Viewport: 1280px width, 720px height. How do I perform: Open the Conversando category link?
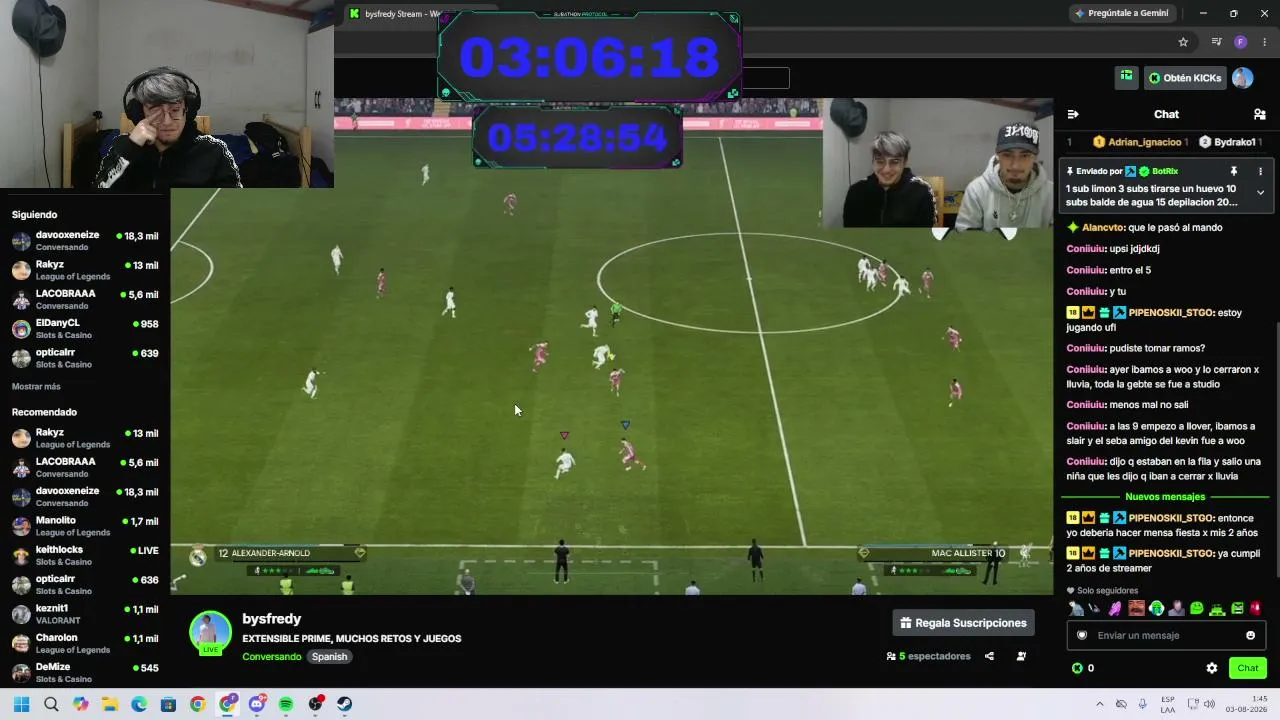click(x=271, y=657)
